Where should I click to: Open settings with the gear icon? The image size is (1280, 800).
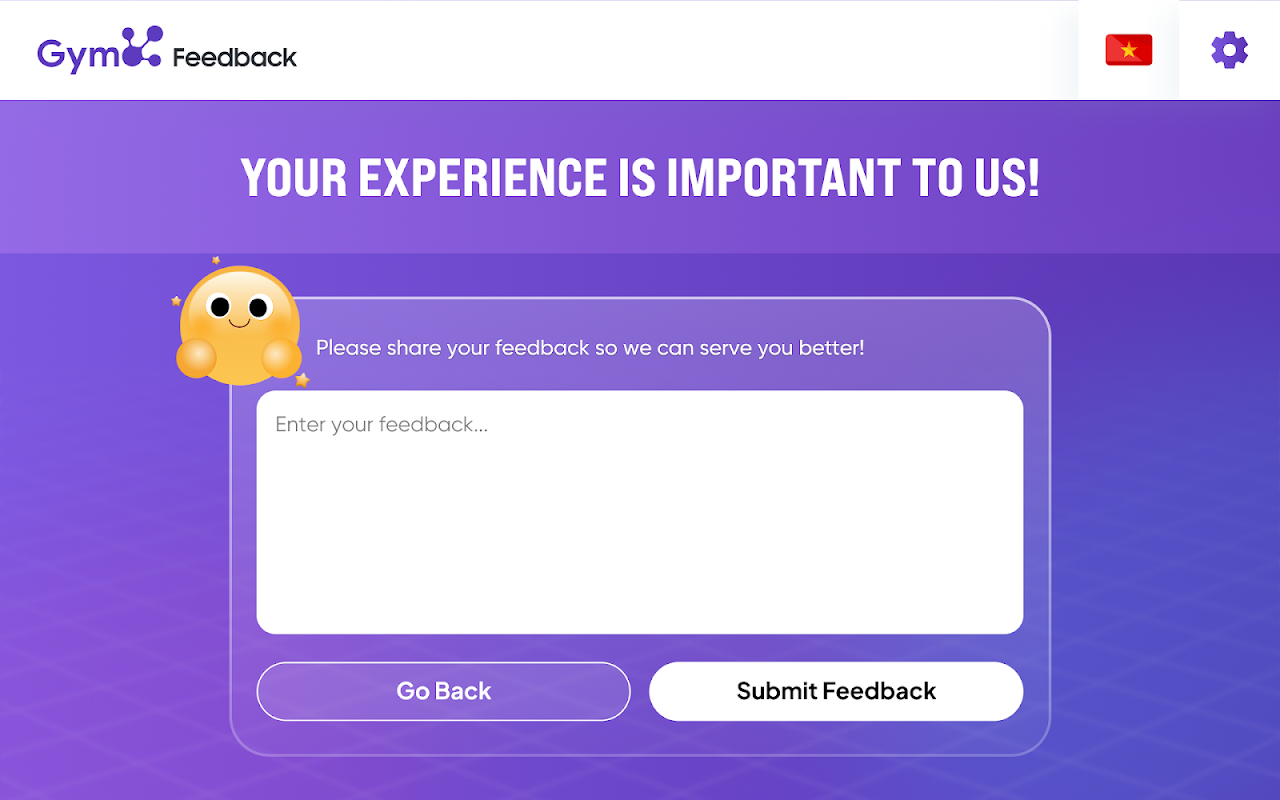[x=1229, y=50]
